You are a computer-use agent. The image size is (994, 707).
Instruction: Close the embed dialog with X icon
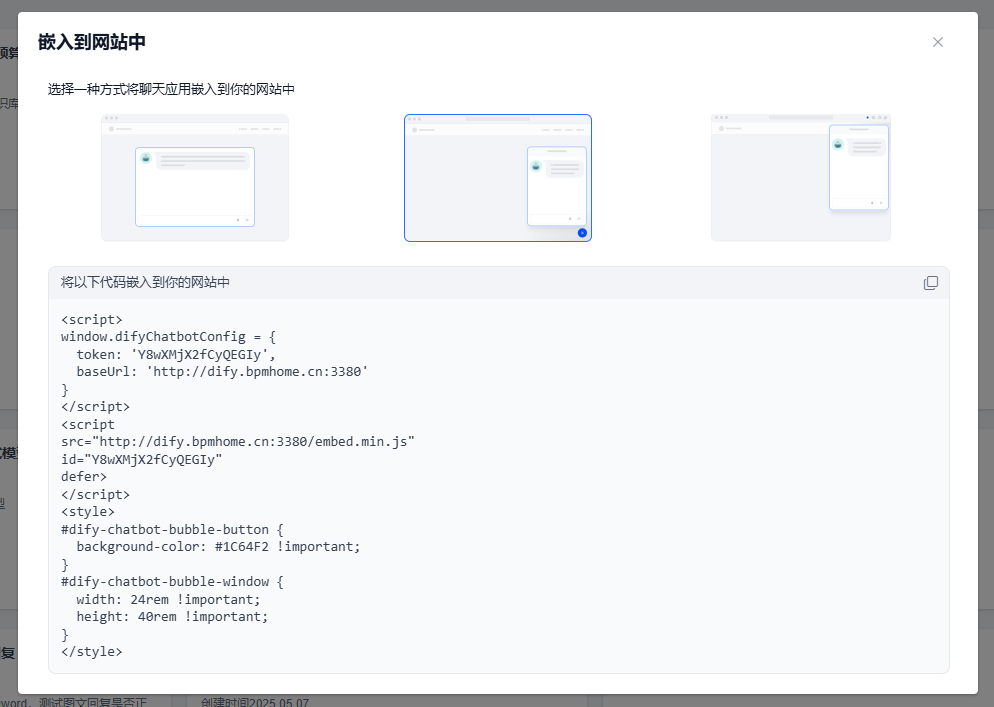pyautogui.click(x=938, y=42)
